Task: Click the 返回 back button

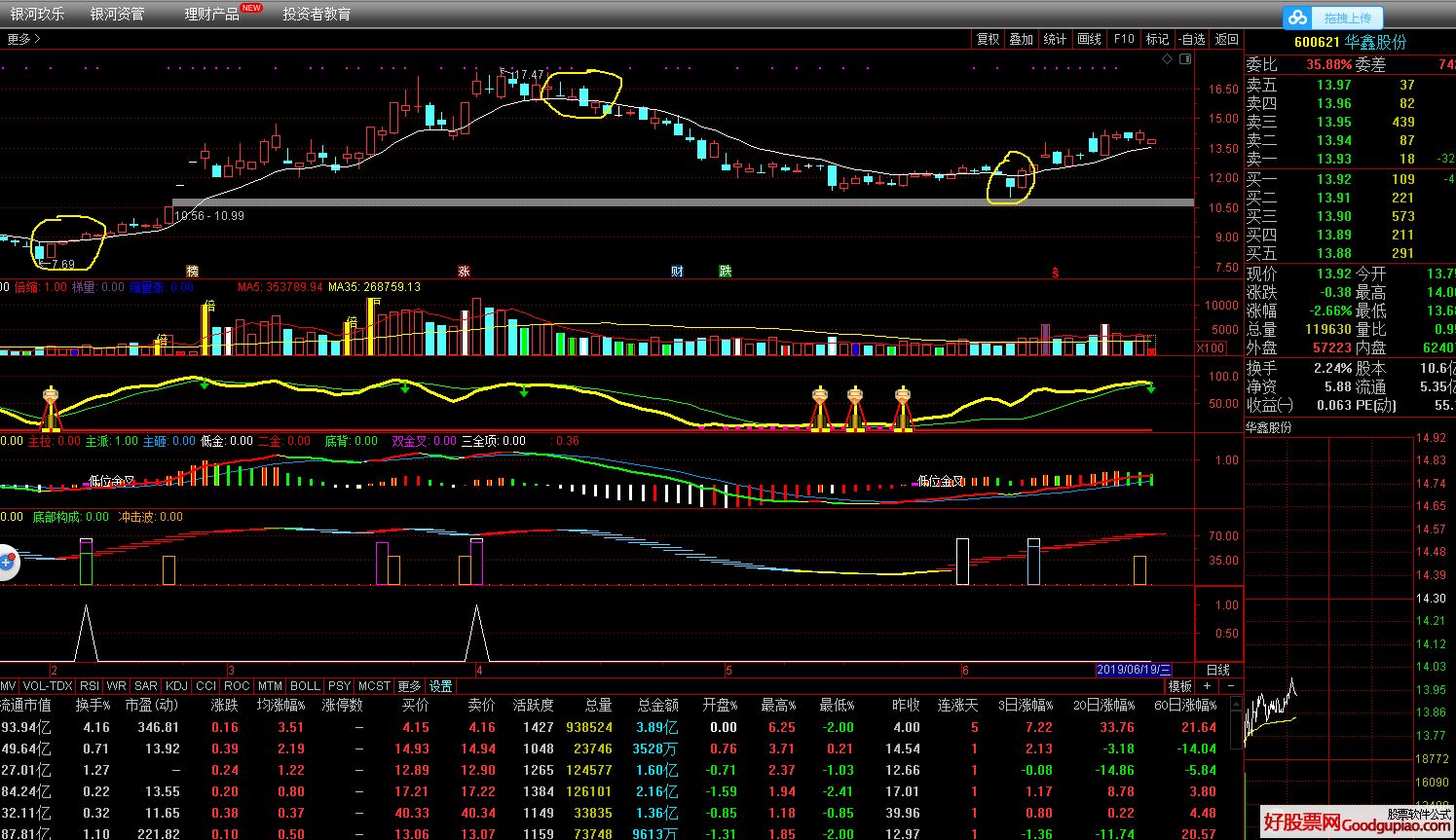Action: [x=1227, y=39]
